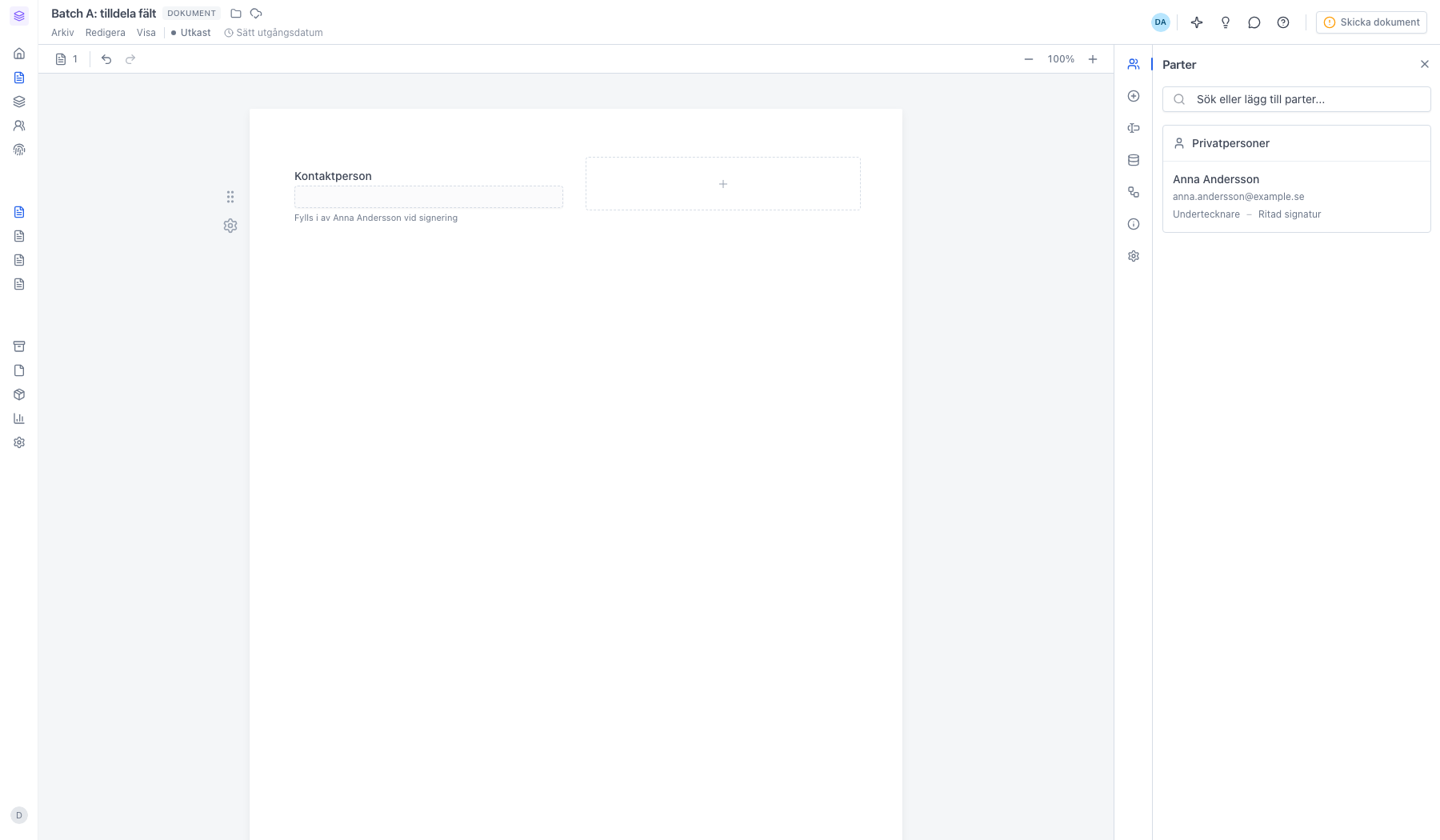This screenshot has height=840, width=1440.
Task: Click the drag handle of the Kontaktperson block
Action: (x=230, y=197)
